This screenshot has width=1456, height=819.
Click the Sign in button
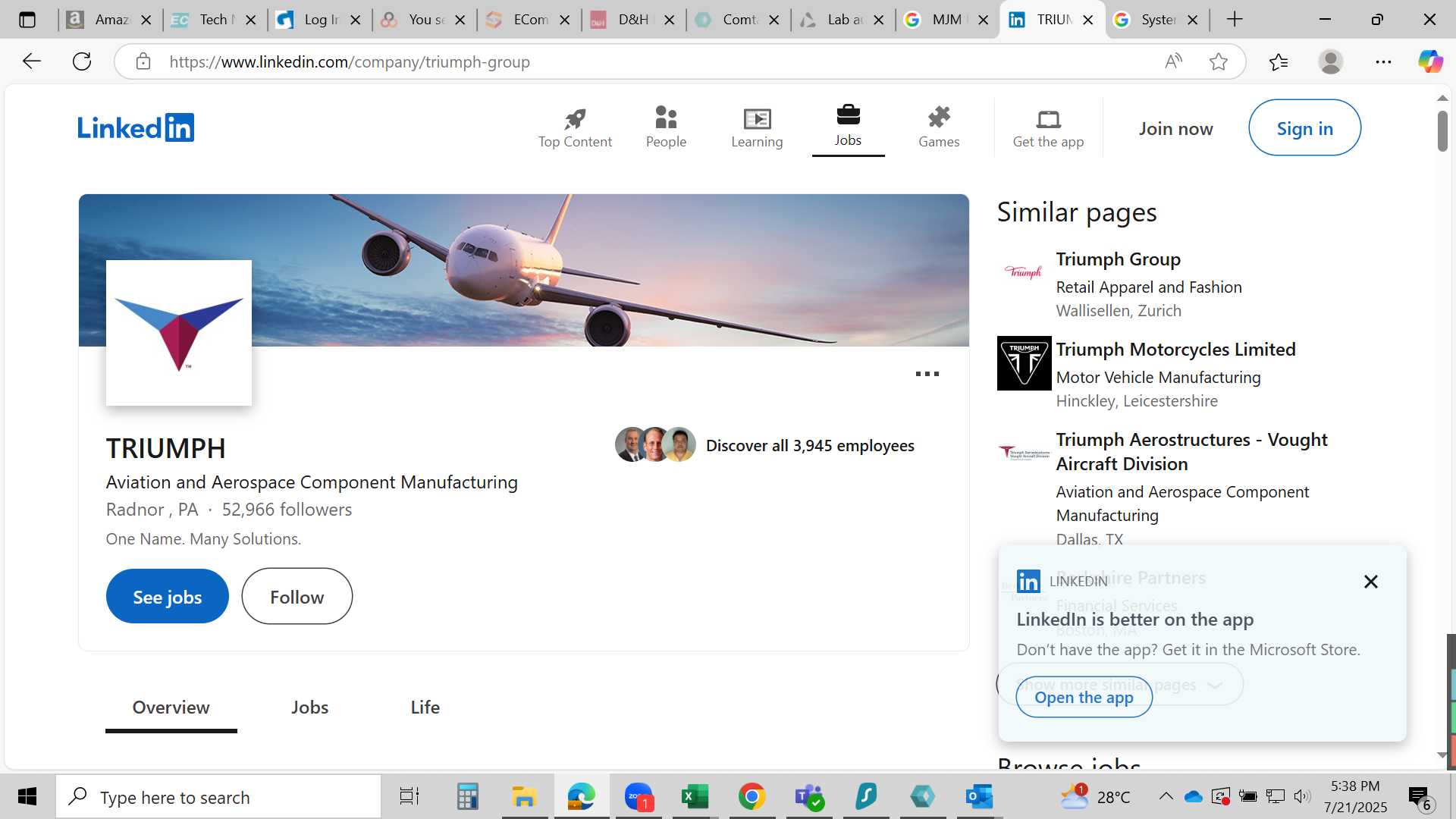pos(1304,128)
